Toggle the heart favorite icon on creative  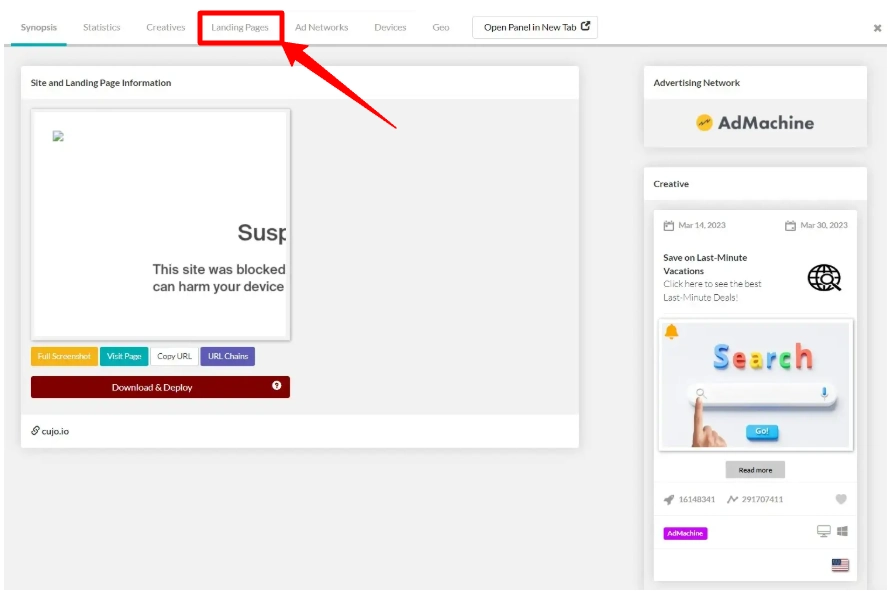tap(841, 499)
